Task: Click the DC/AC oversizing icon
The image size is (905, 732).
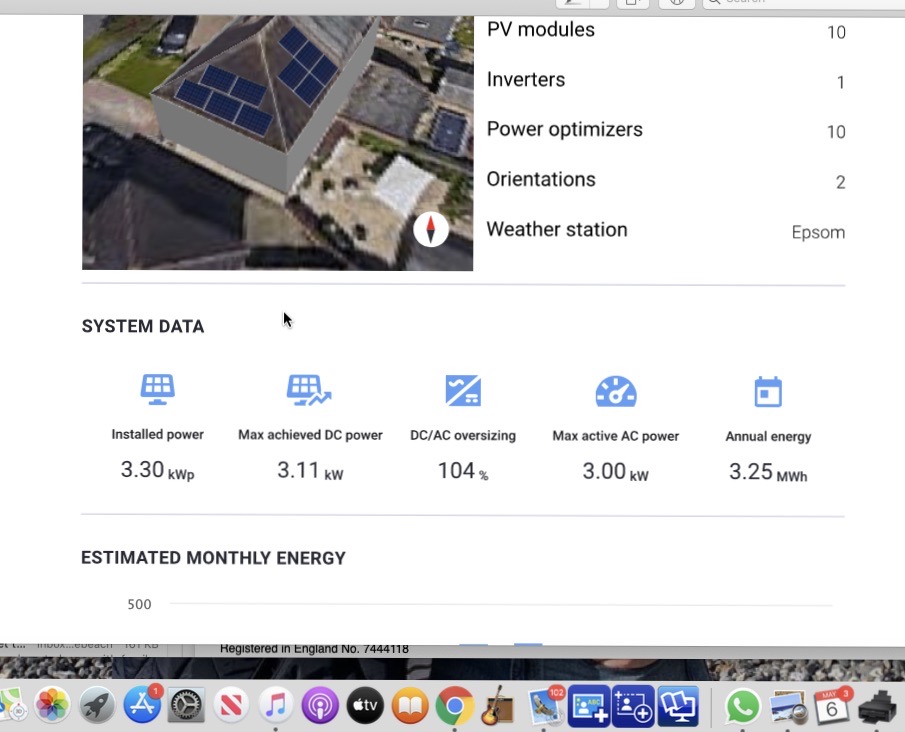Action: (x=463, y=391)
